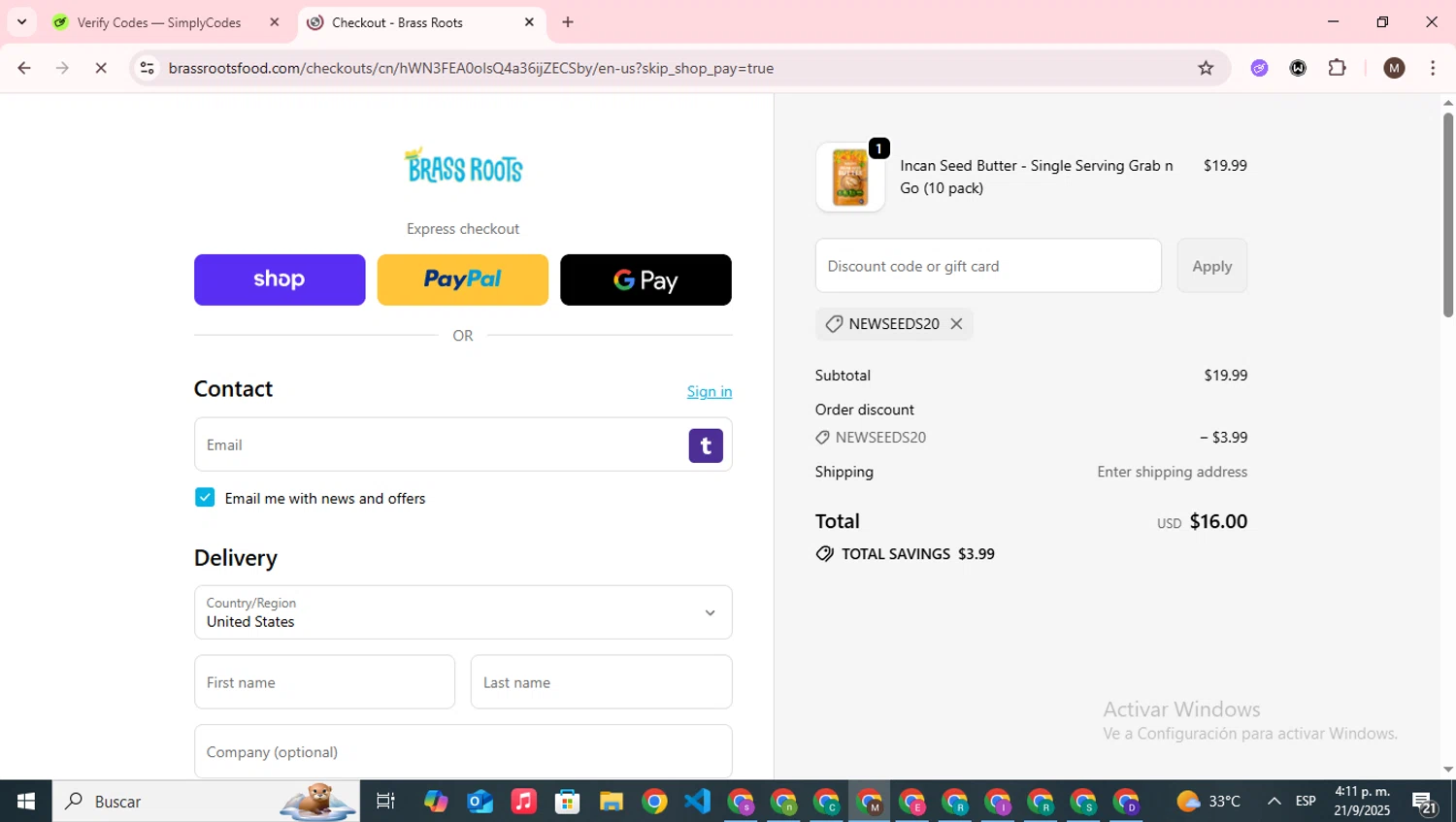Show hidden system tray icons

pos(1274,802)
